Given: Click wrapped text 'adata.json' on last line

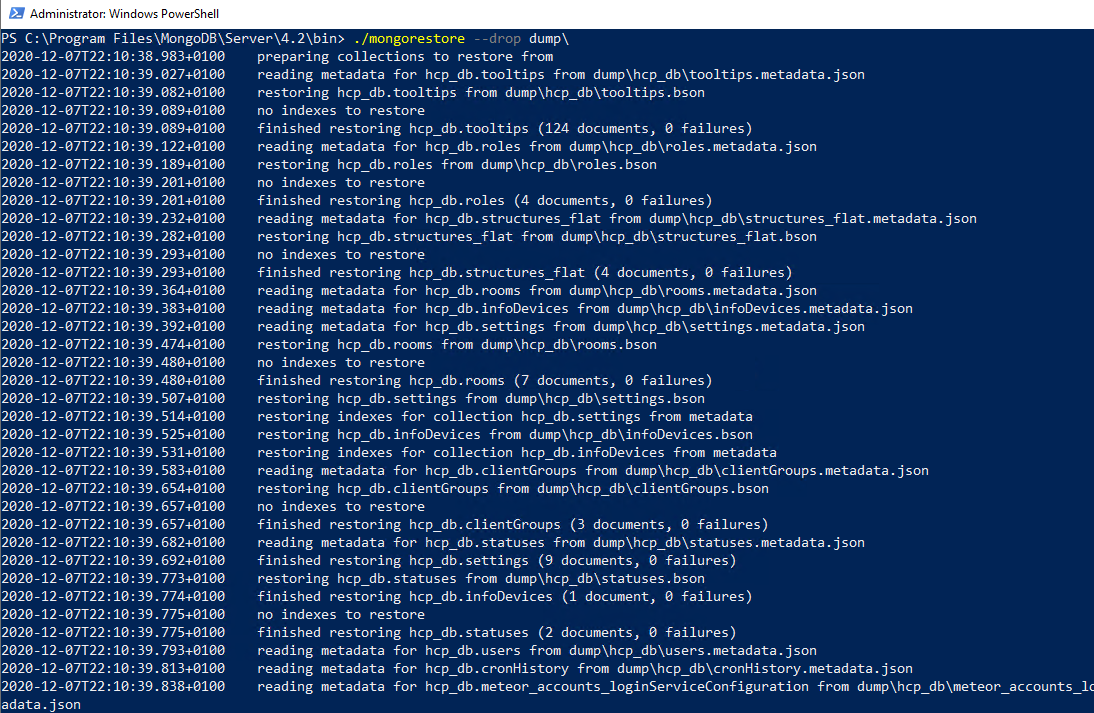Looking at the screenshot, I should click(41, 705).
